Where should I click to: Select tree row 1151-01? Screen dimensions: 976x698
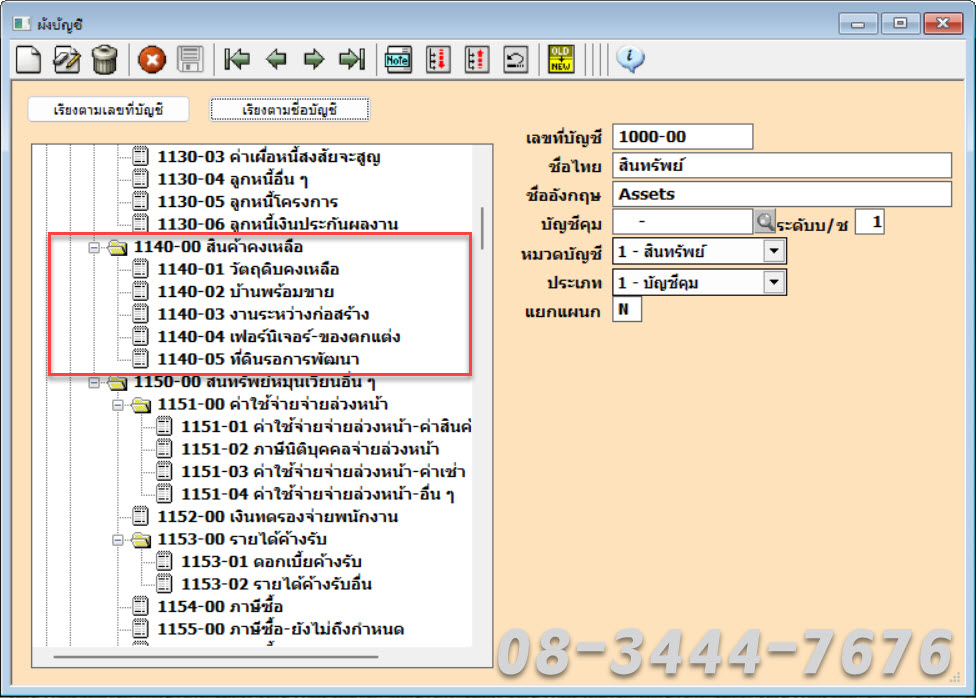coord(326,427)
